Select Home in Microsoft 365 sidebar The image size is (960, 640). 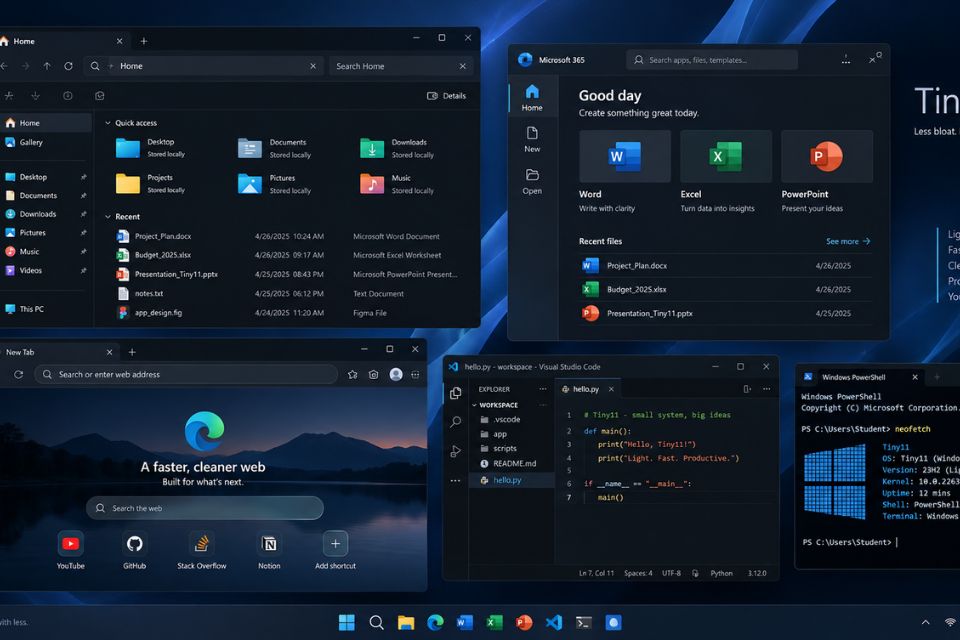[x=532, y=98]
